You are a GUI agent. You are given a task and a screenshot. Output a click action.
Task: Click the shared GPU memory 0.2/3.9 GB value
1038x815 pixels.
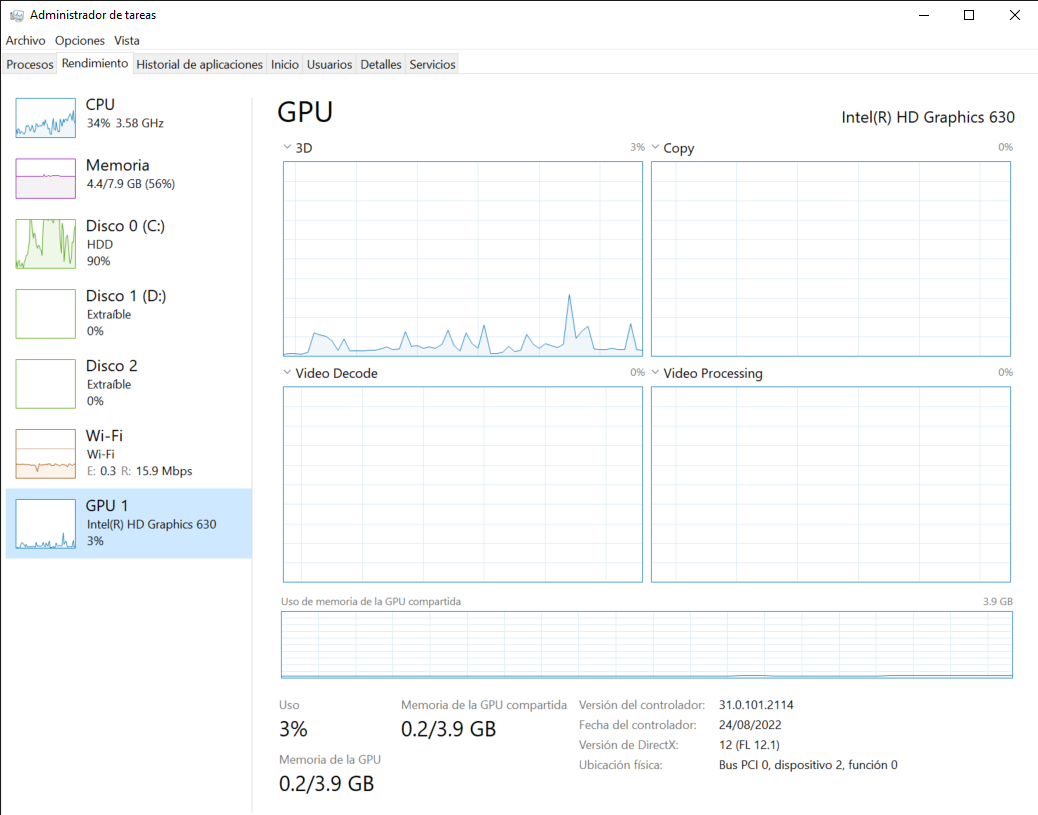(448, 729)
